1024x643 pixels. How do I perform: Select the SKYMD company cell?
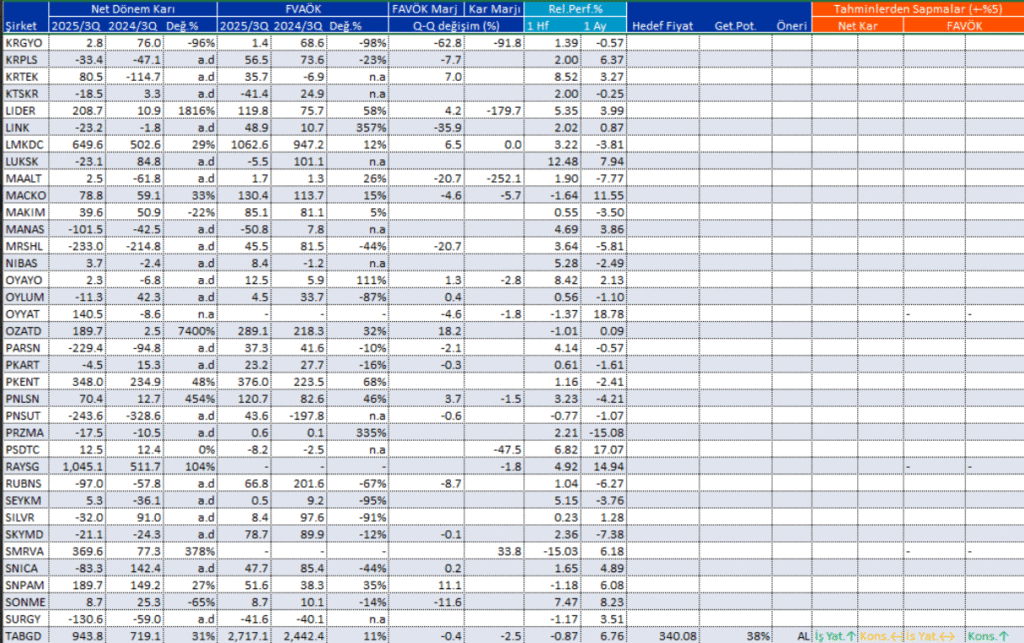pos(25,535)
